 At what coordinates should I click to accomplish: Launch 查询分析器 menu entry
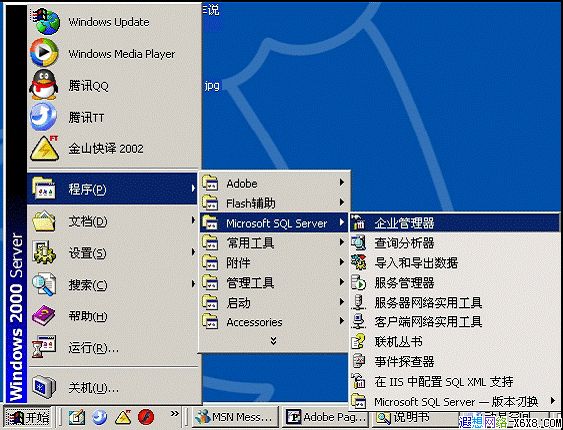tap(455, 243)
